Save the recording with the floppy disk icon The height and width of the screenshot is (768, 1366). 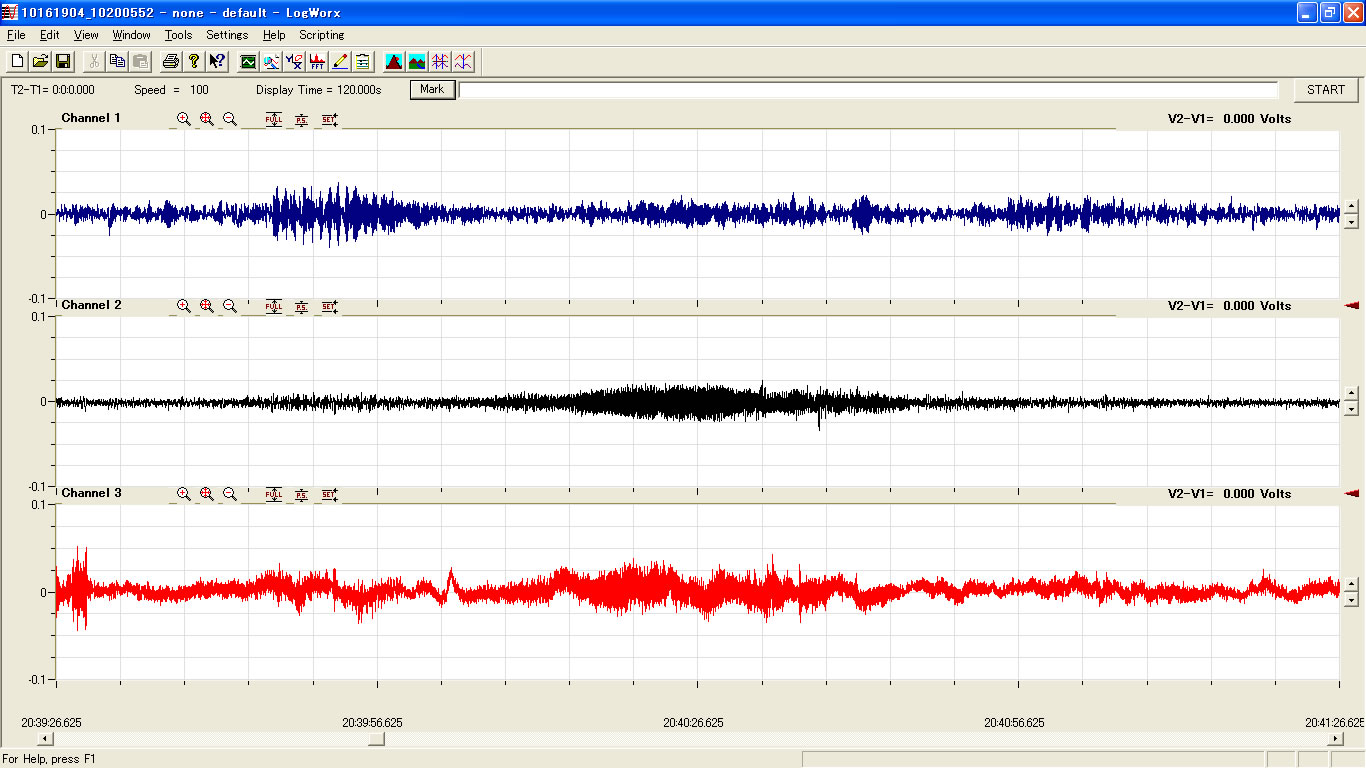[x=63, y=62]
